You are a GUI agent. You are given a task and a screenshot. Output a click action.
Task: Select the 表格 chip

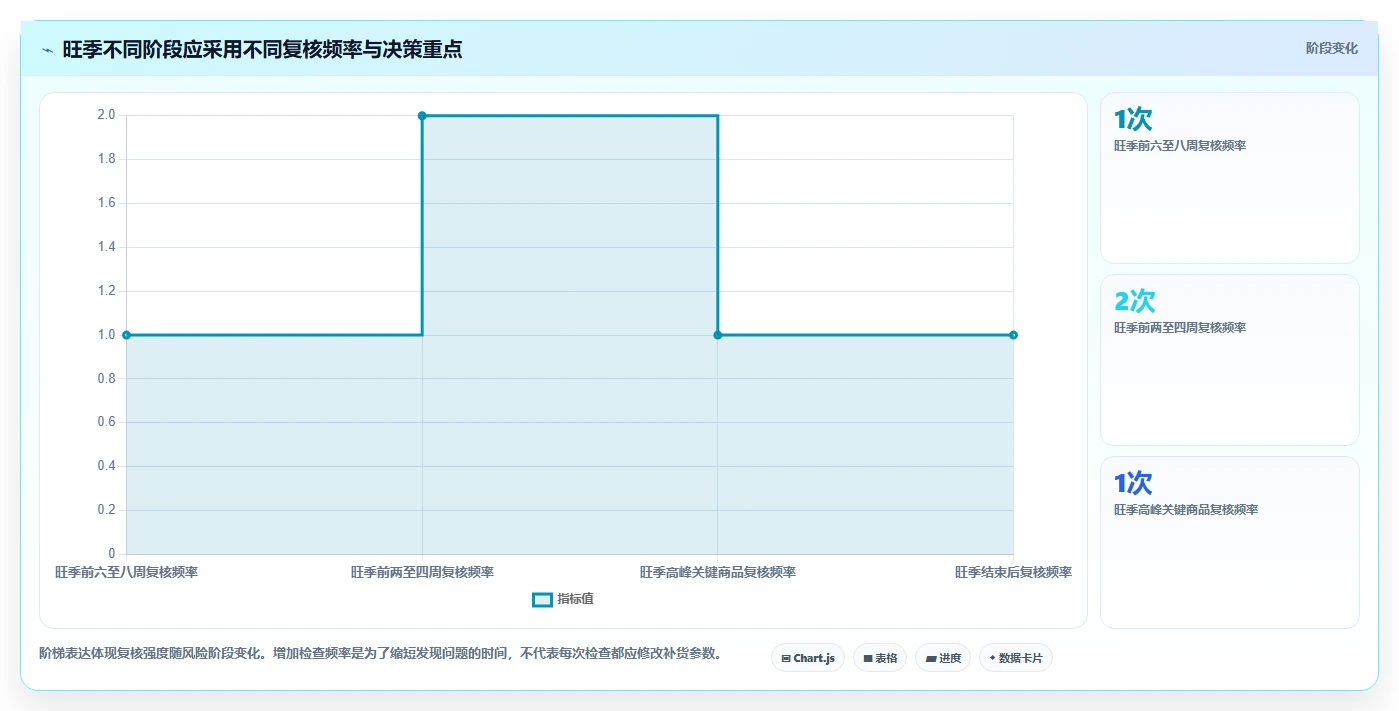click(x=880, y=658)
